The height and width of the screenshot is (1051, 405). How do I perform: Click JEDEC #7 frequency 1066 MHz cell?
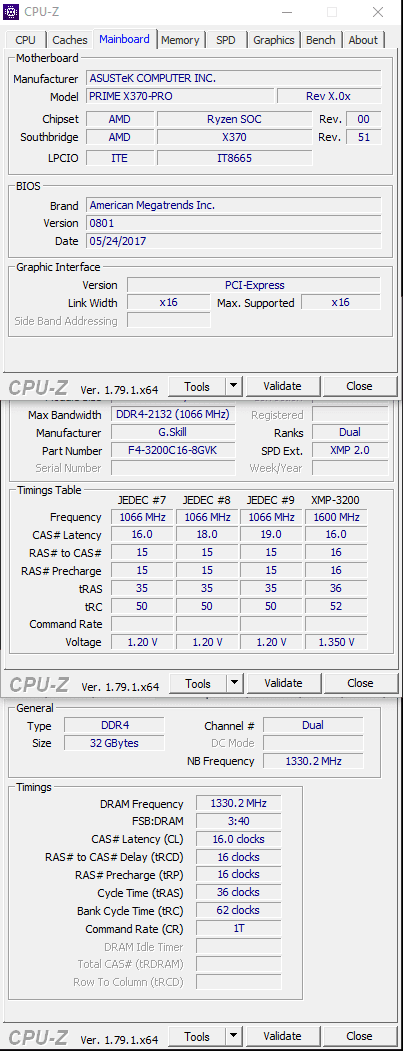tap(142, 517)
